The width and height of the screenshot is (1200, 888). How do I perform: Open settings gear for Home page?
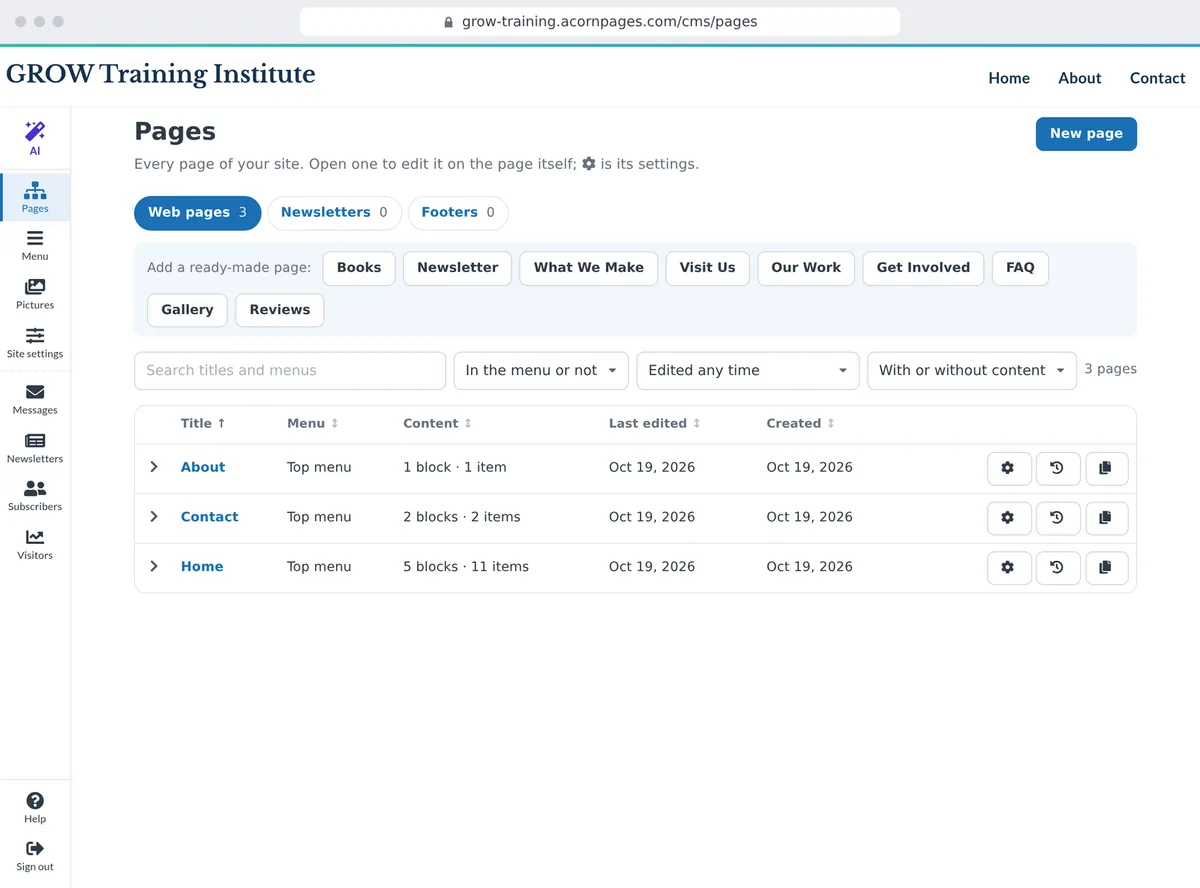point(1009,567)
